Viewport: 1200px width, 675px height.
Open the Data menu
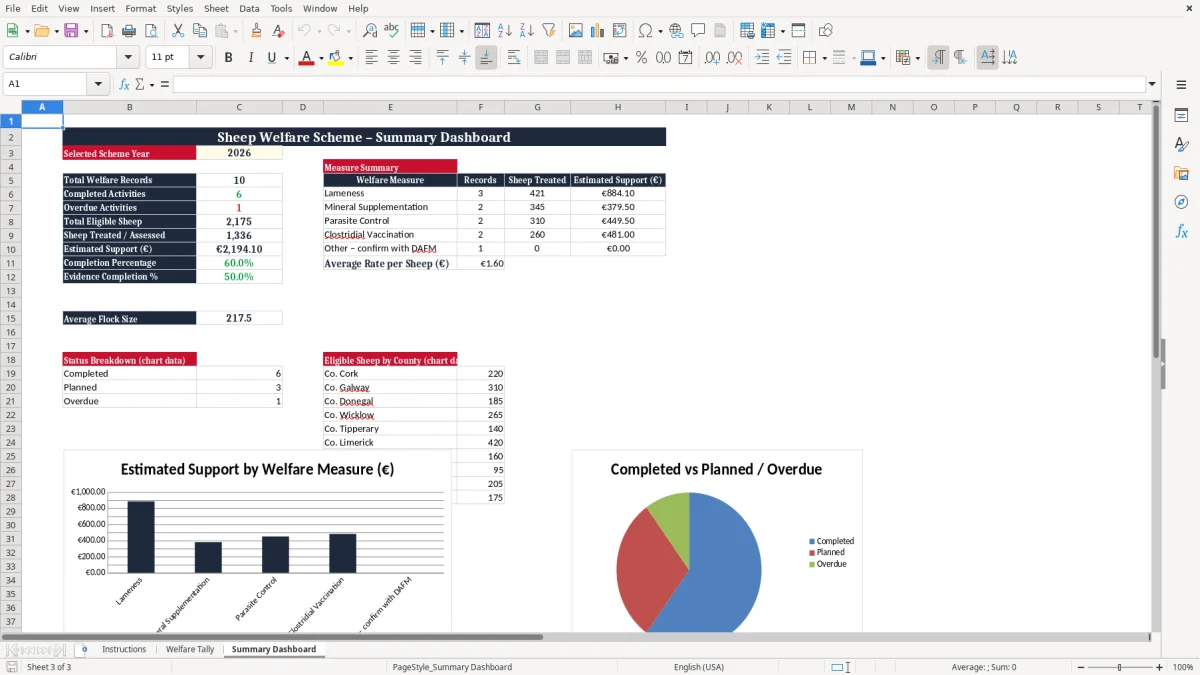249,8
